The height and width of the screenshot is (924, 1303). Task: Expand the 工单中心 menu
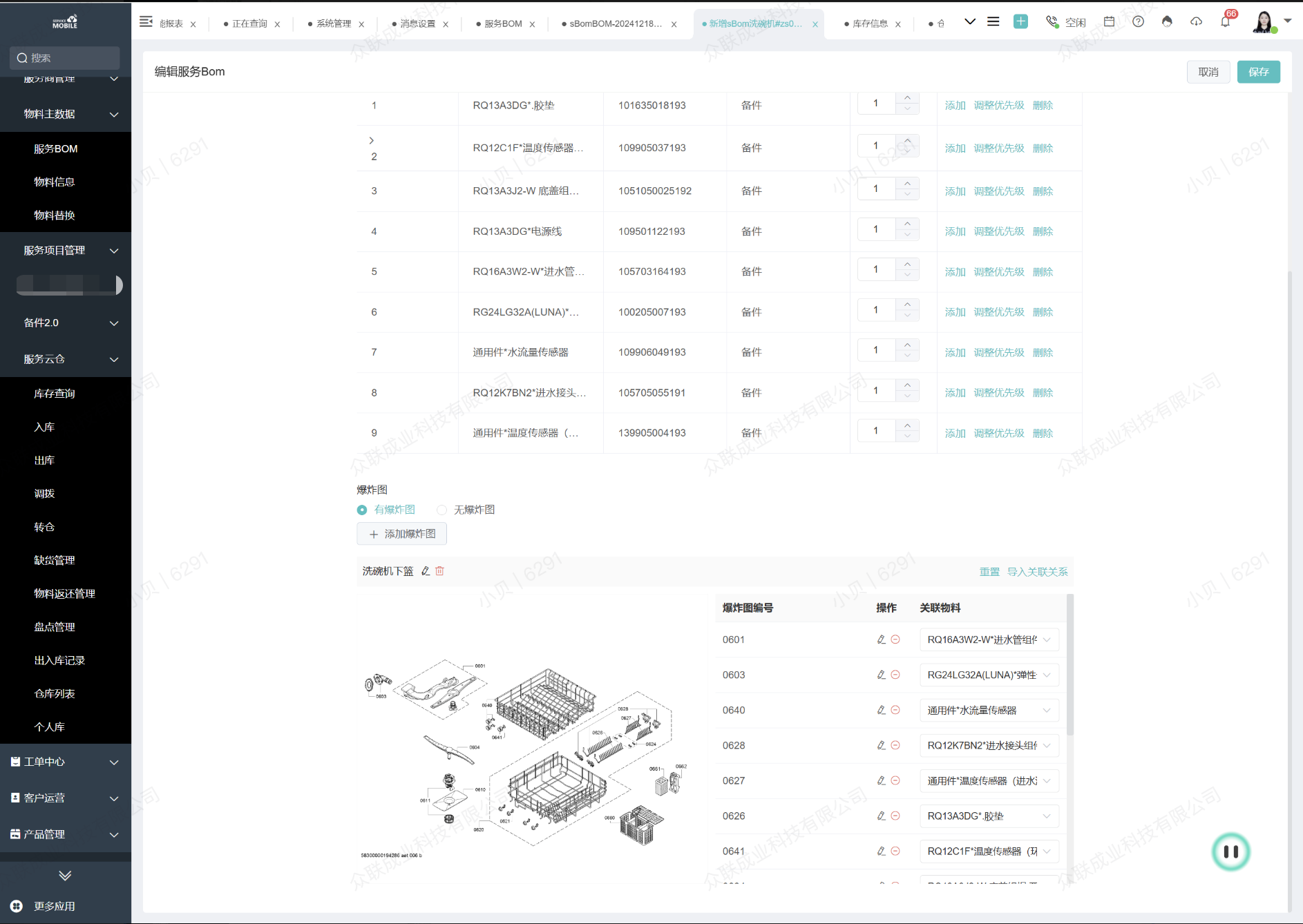coord(66,762)
